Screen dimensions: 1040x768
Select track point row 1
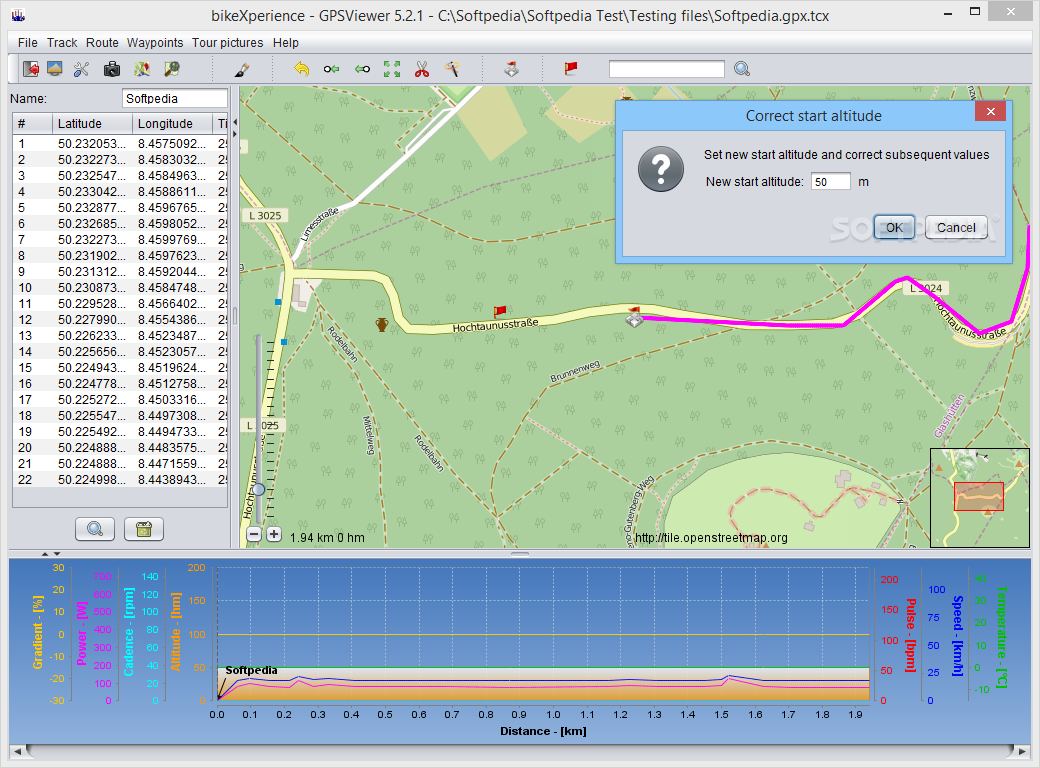[120, 143]
